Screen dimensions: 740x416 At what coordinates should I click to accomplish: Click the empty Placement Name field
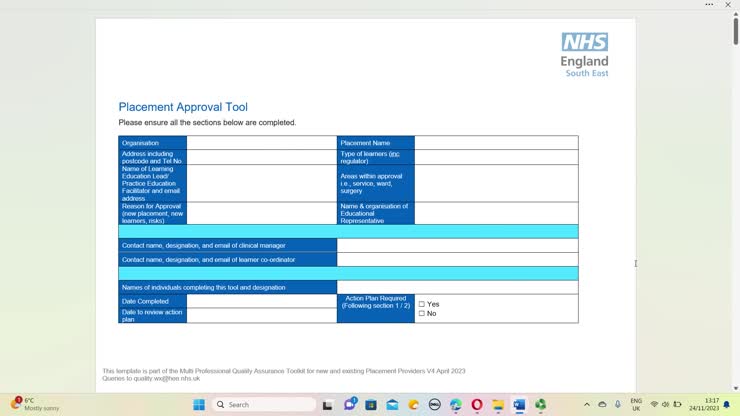(x=496, y=143)
